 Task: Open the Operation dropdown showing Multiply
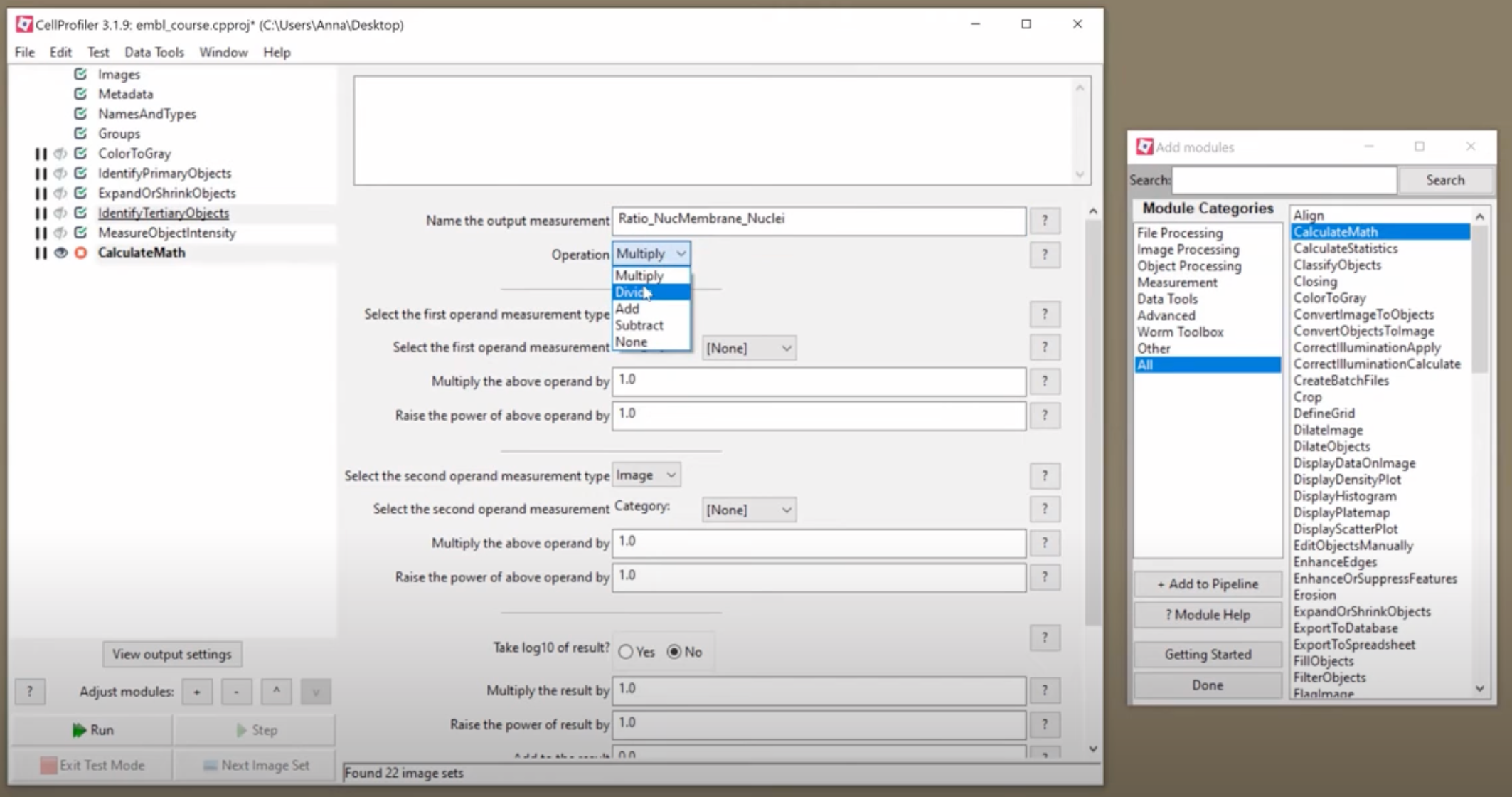pyautogui.click(x=651, y=254)
